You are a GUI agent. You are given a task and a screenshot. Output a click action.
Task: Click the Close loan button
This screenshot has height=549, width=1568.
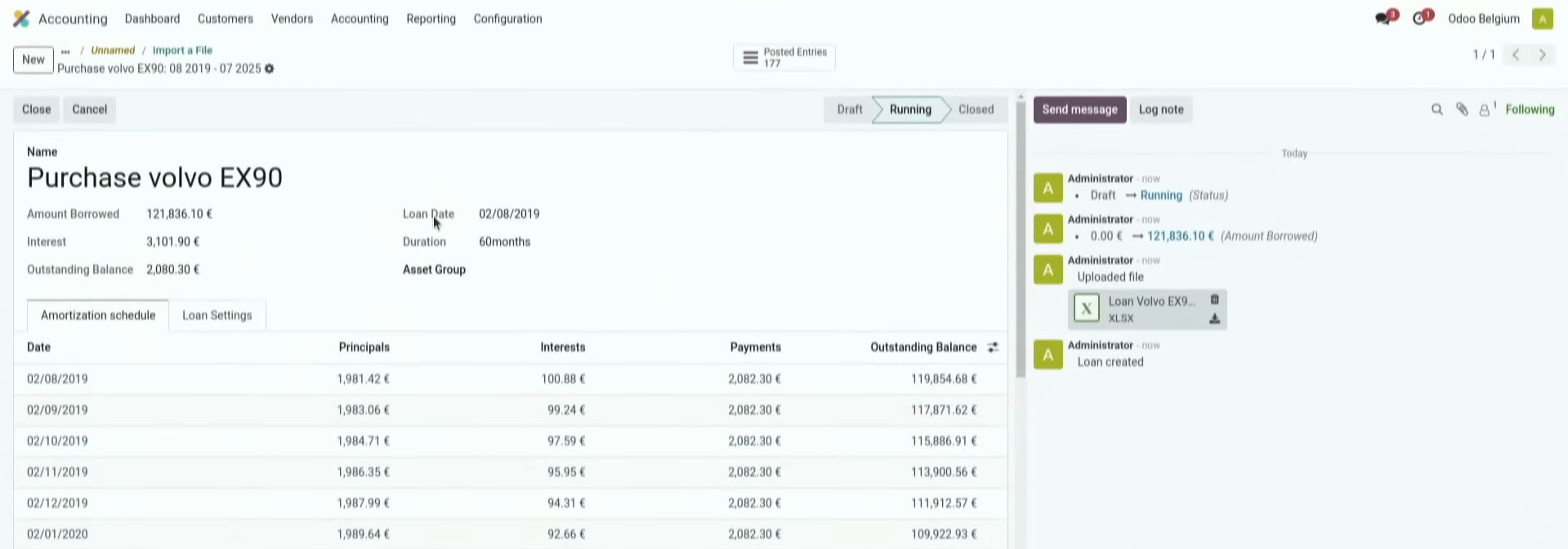pos(36,109)
